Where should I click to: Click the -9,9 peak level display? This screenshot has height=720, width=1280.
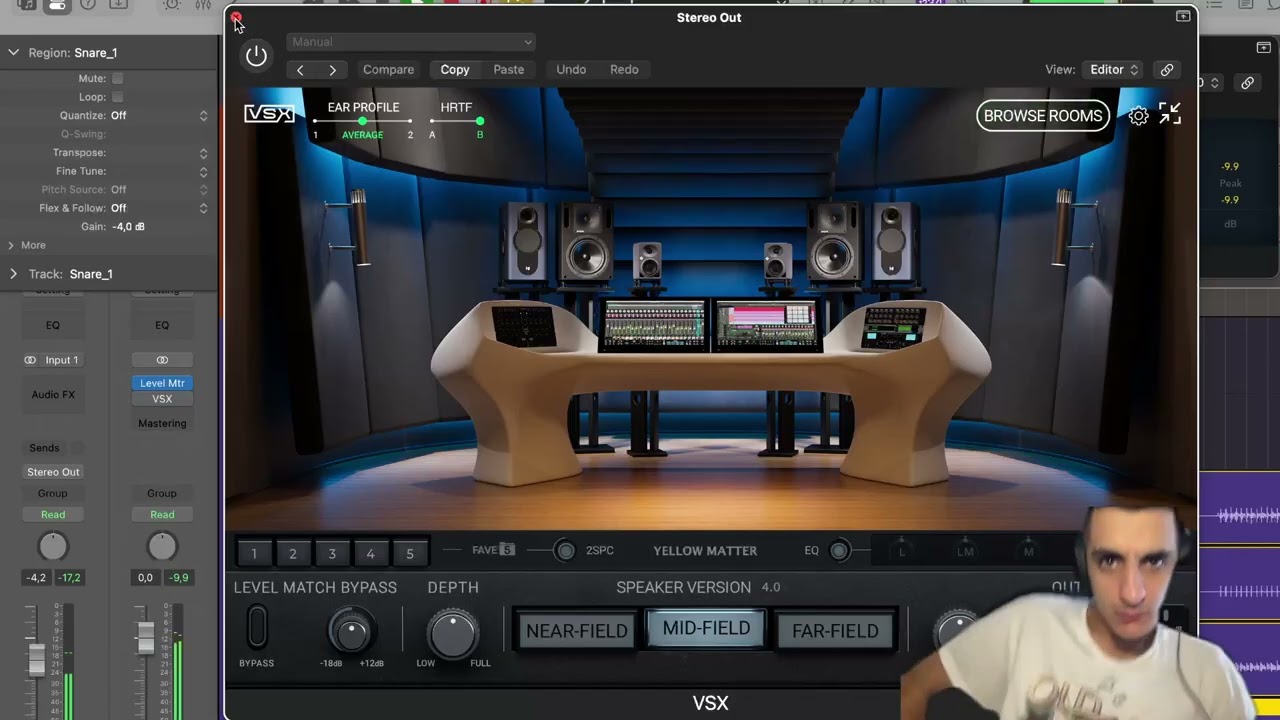click(179, 578)
